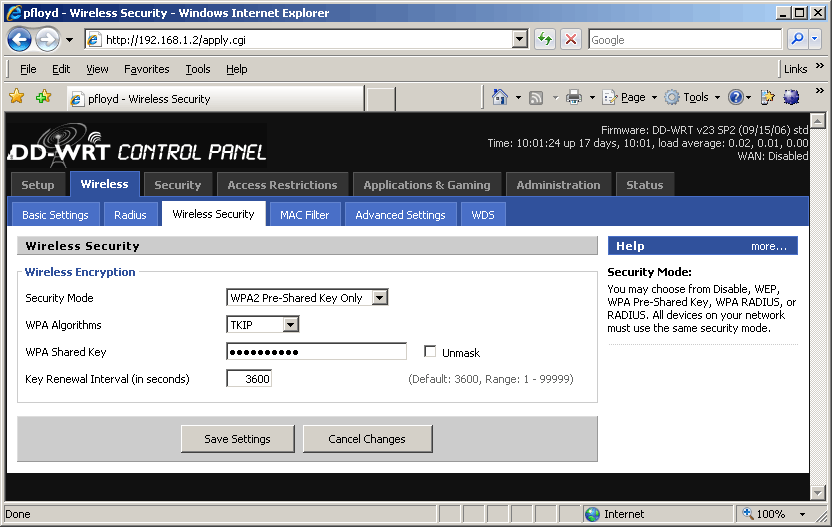Open Print options dropdown arrow
The image size is (832, 527).
click(592, 98)
